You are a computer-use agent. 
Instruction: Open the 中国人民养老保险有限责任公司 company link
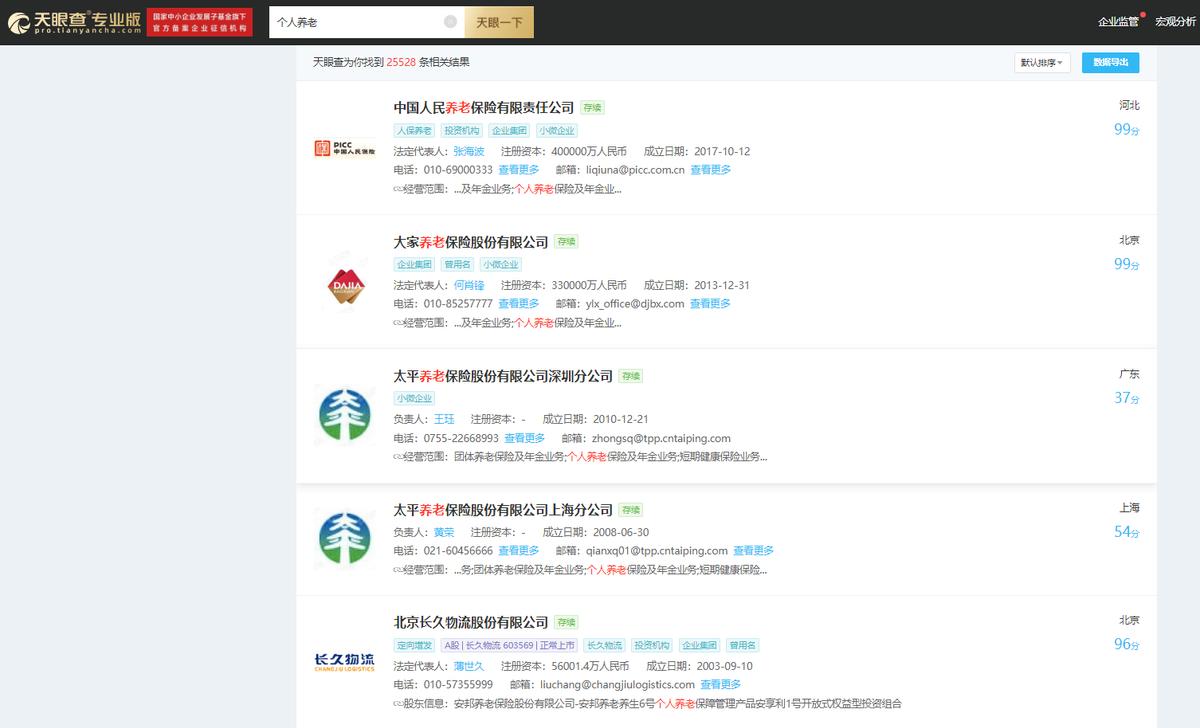483,108
